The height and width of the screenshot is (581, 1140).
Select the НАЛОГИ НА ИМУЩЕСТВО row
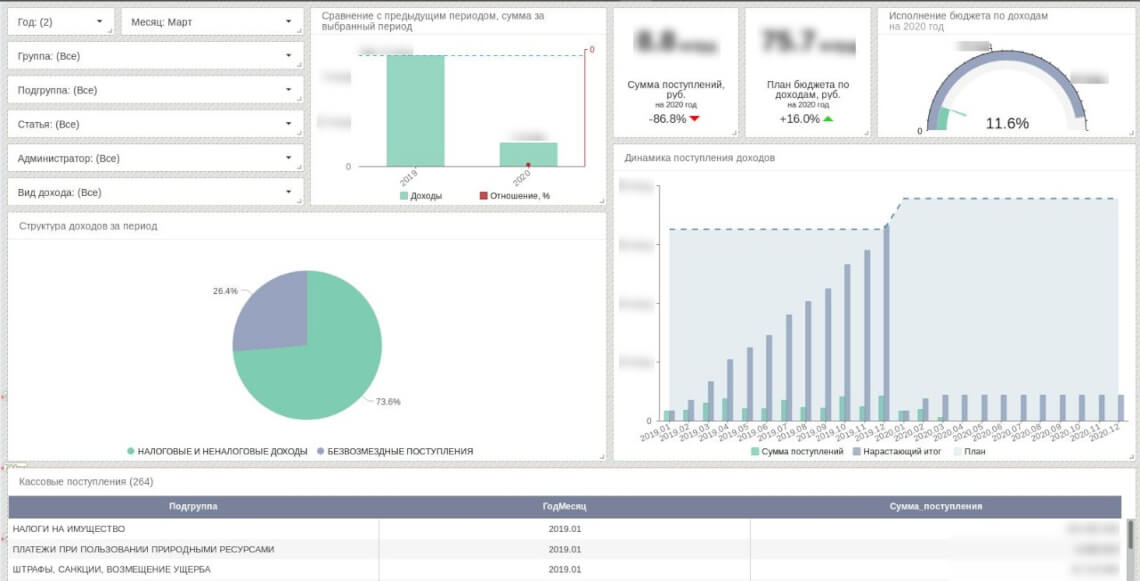tap(565, 529)
